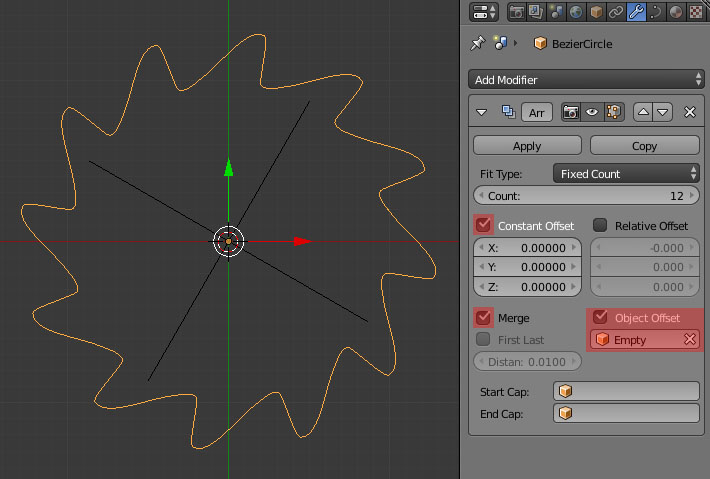Viewport: 710px width, 479px height.
Task: Click the BezierCircle breadcrumb name
Action: pyautogui.click(x=582, y=44)
